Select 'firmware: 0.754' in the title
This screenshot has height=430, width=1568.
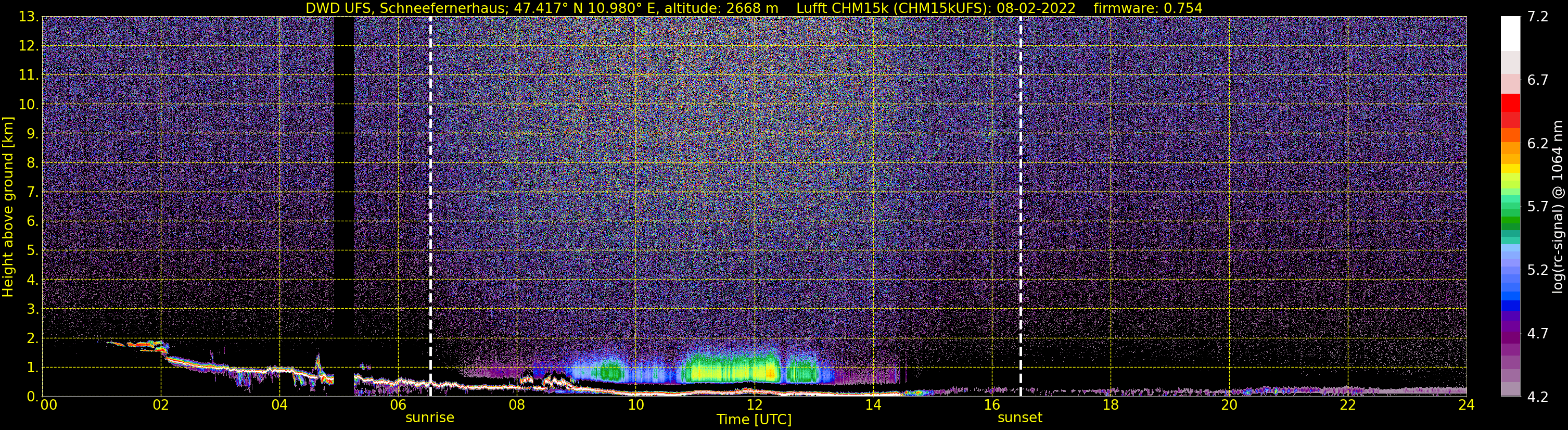(1148, 8)
